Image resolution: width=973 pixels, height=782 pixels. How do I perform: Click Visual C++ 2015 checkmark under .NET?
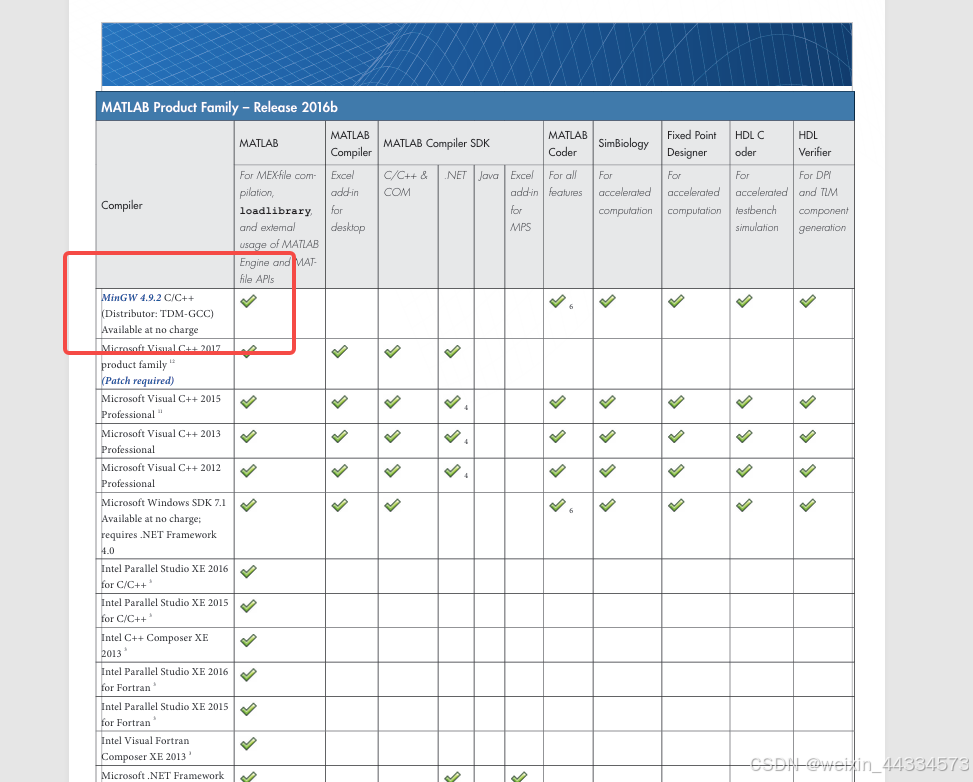tap(452, 402)
